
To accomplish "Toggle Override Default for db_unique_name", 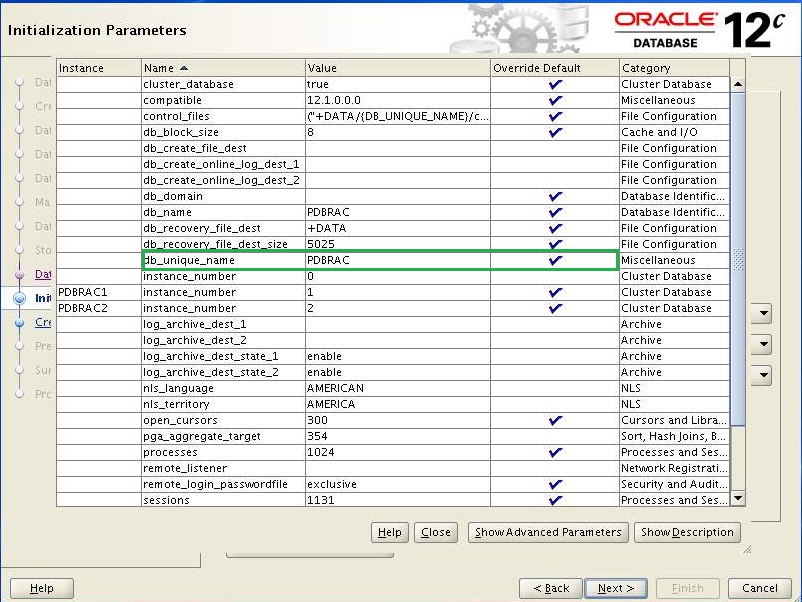I will (x=555, y=260).
